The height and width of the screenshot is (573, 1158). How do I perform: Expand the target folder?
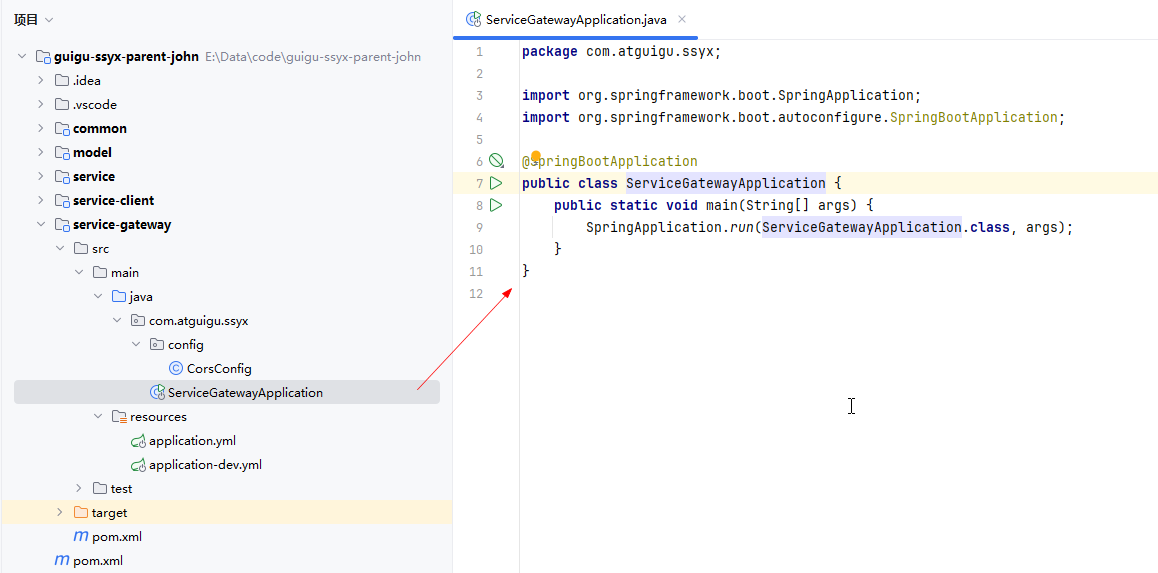pyautogui.click(x=61, y=512)
